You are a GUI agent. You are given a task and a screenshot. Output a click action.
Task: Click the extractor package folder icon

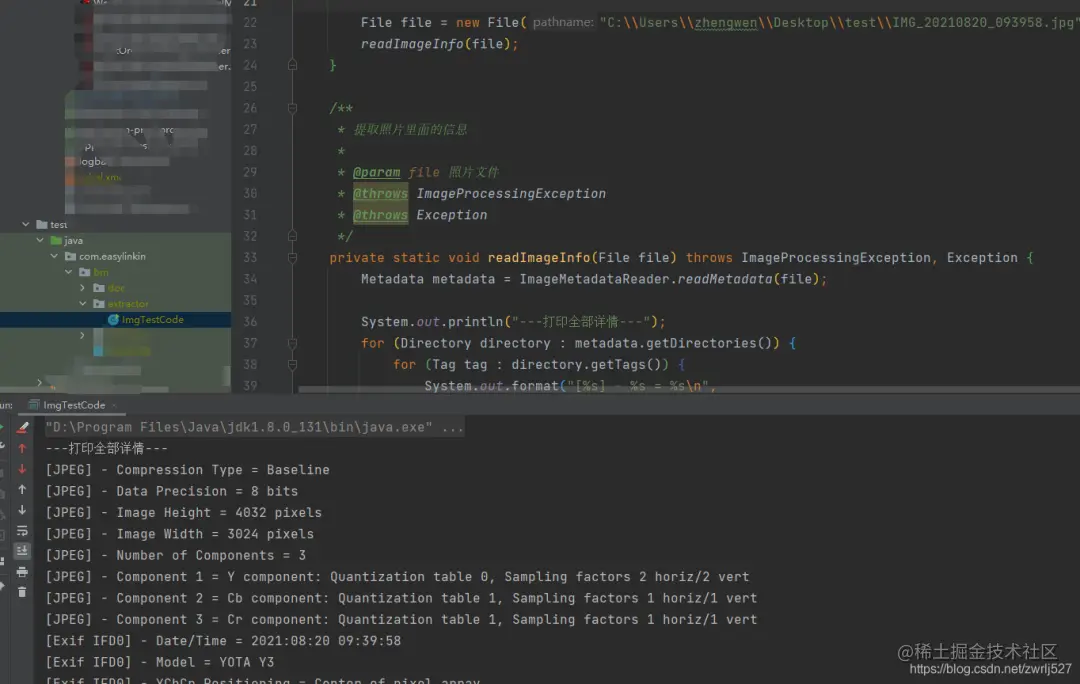(99, 304)
